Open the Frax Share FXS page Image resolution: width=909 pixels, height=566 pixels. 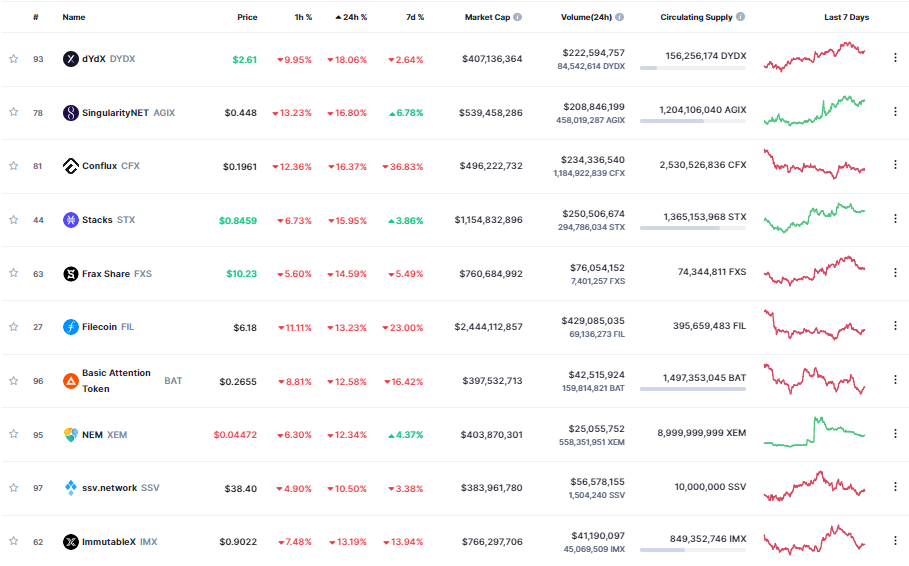click(117, 274)
